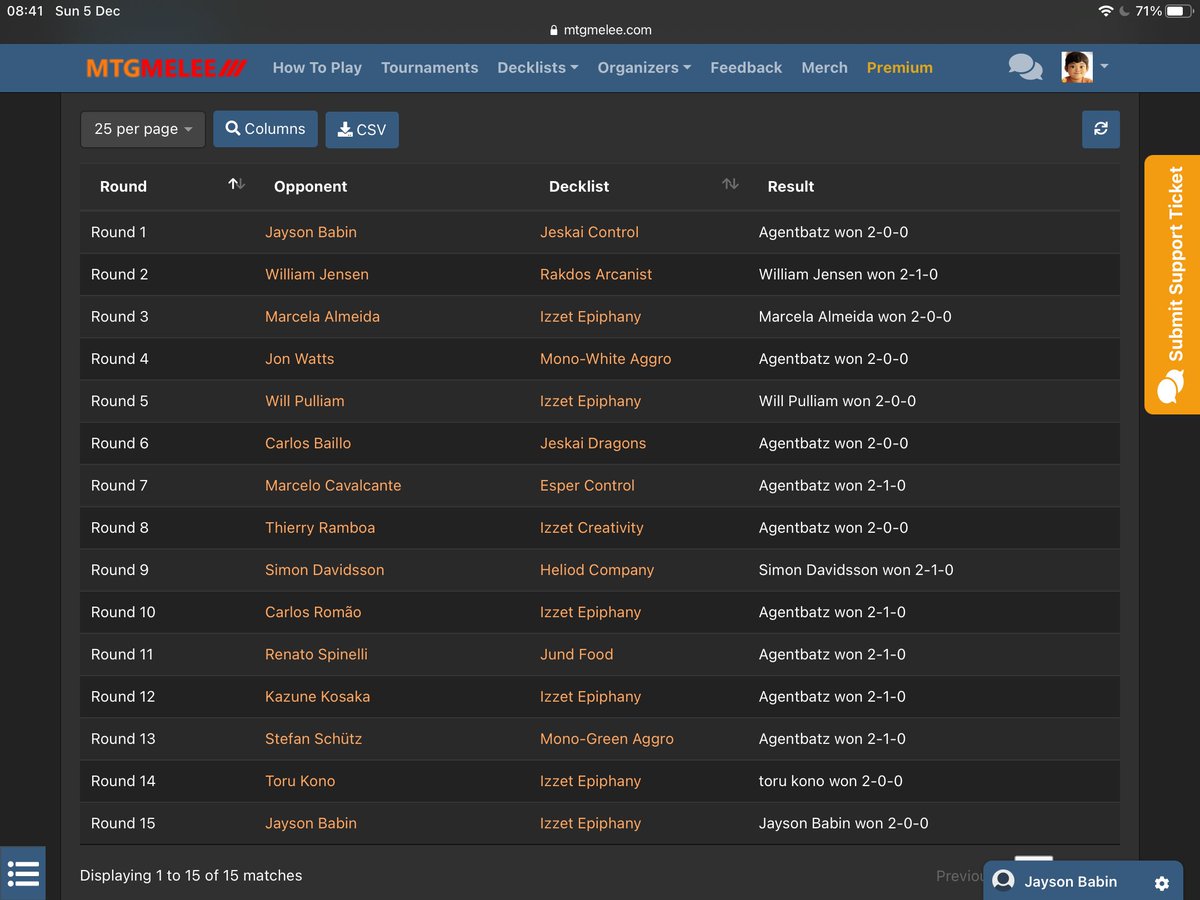Open Will Pulliam opponent link
The width and height of the screenshot is (1200, 900).
coord(305,401)
